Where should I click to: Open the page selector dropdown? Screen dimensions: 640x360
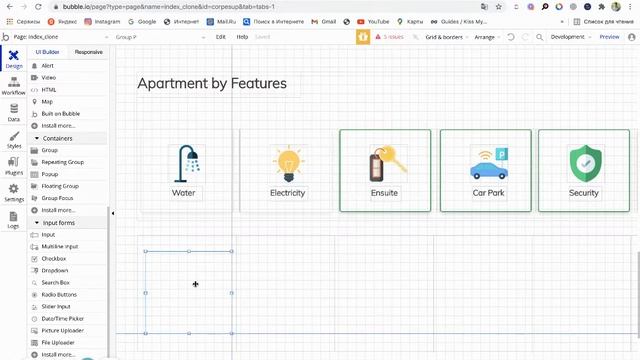click(61, 37)
